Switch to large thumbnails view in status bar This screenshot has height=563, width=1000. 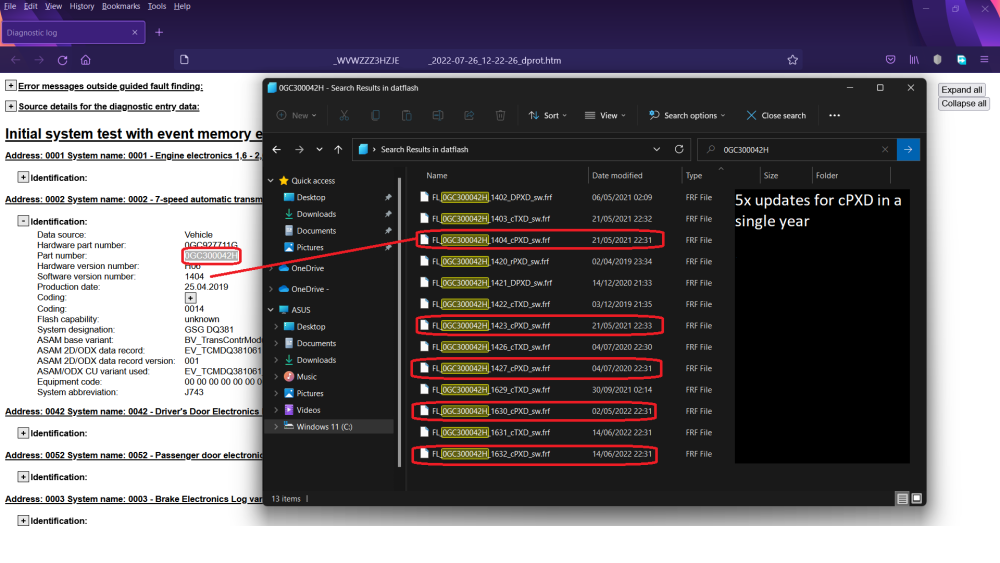(x=917, y=499)
